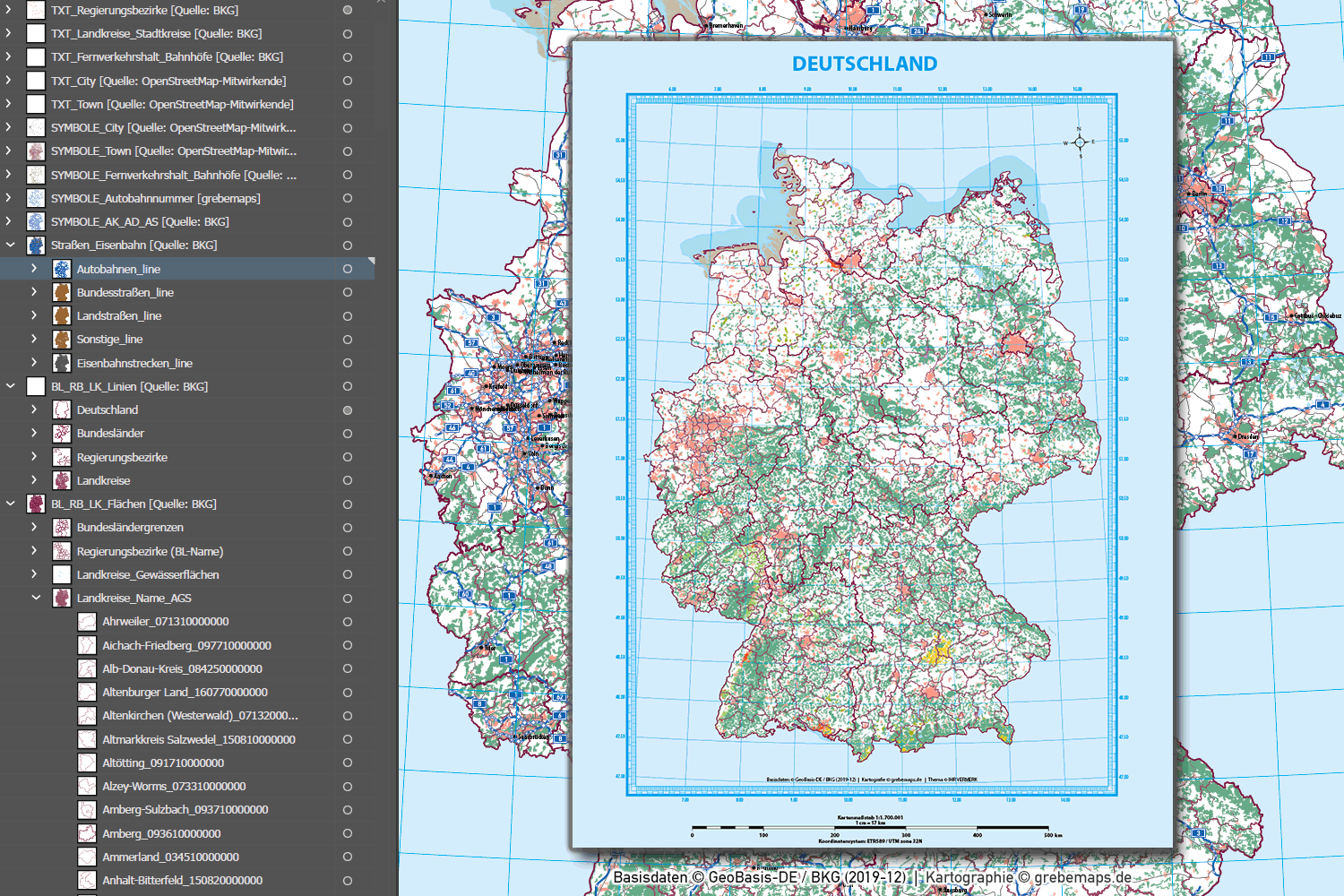This screenshot has height=896, width=1344.
Task: Toggle target circle for TXT_Regierungsbezirke layer
Action: [348, 11]
